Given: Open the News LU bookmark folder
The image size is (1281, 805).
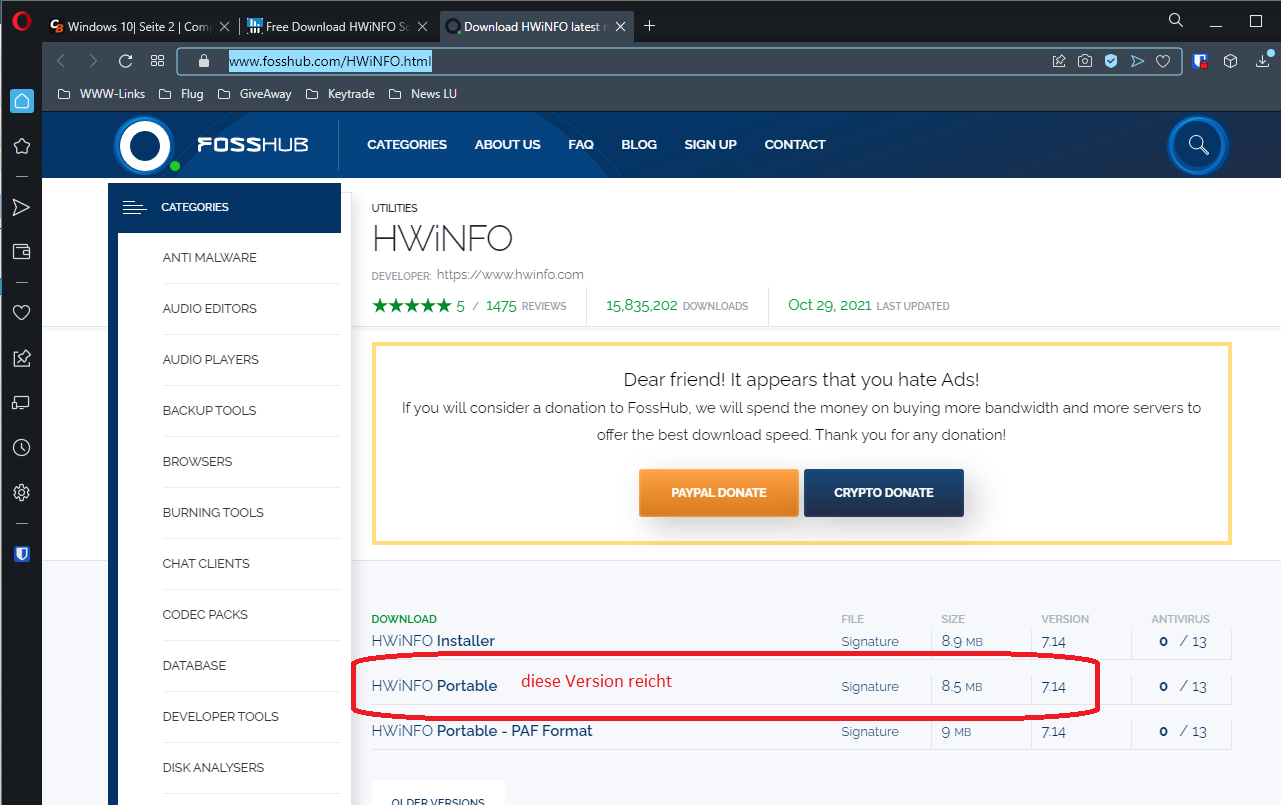Looking at the screenshot, I should tap(422, 94).
